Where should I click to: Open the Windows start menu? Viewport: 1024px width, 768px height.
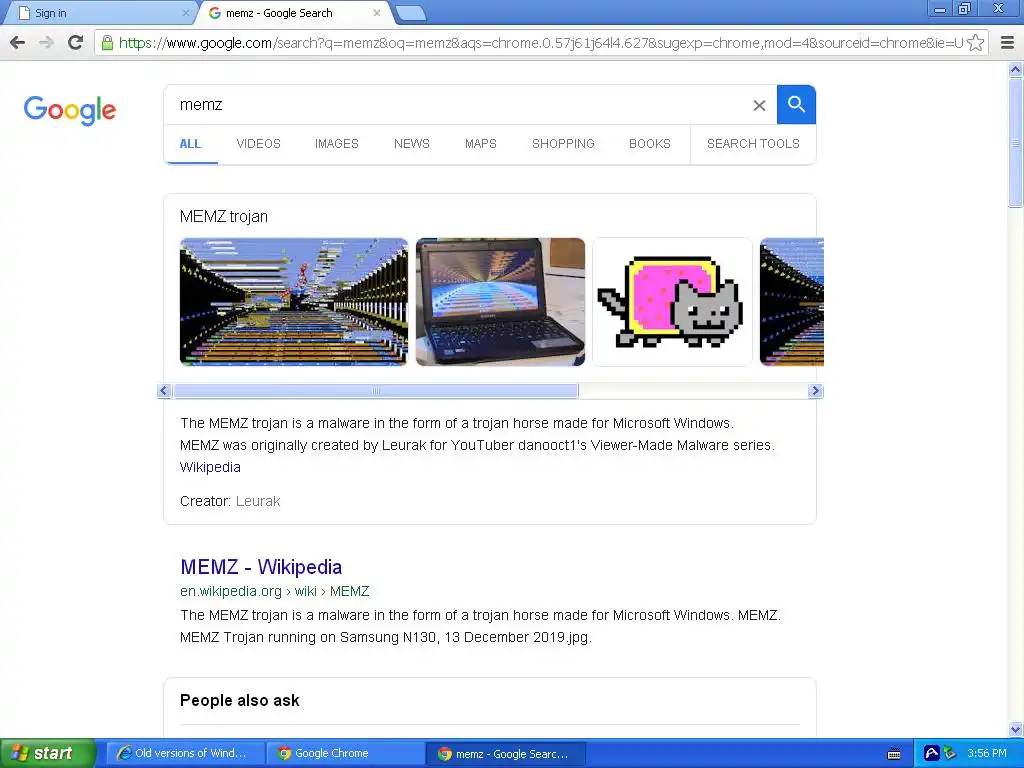[48, 753]
